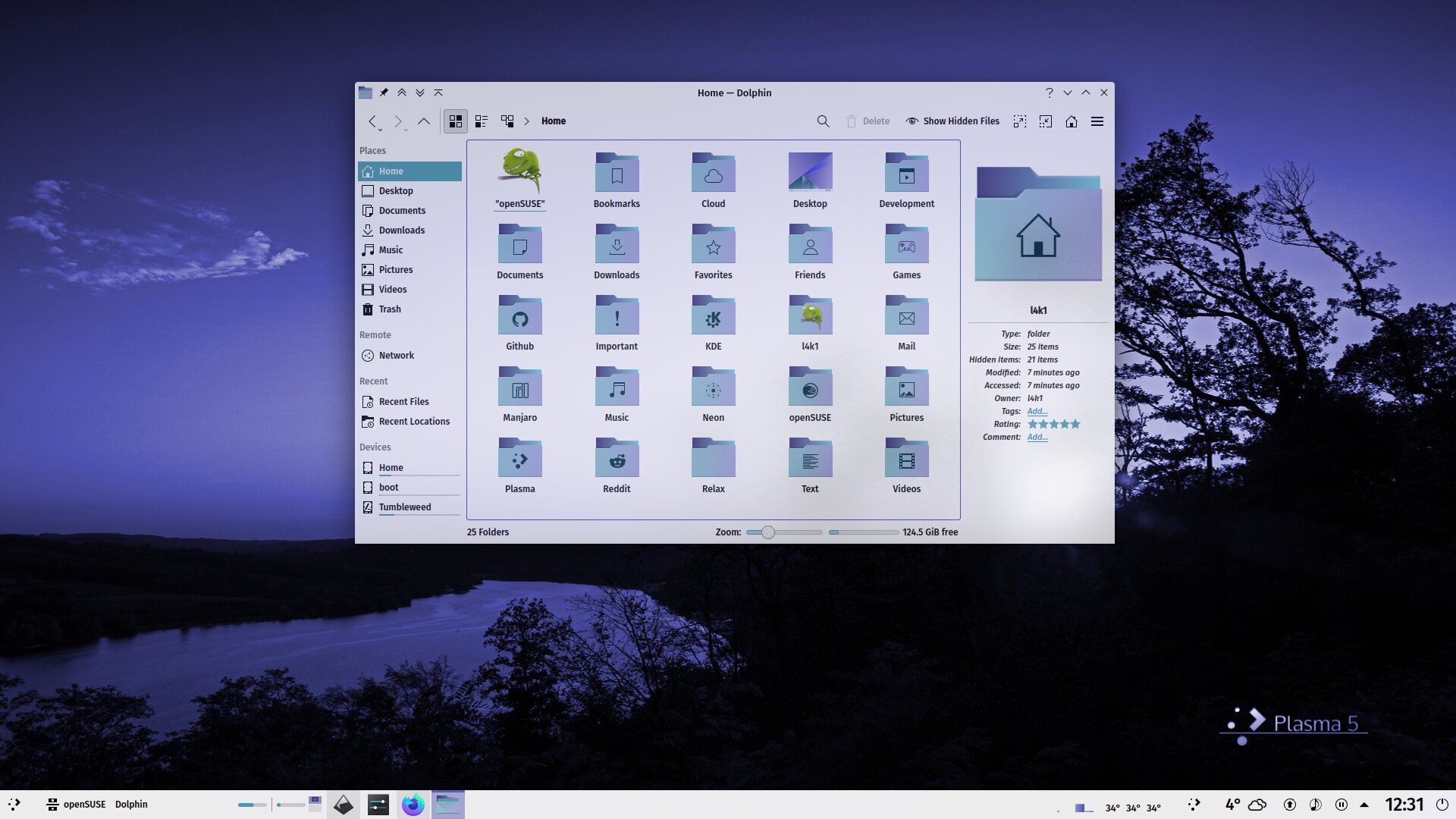Open Network under Remote
This screenshot has width=1456, height=819.
tap(409, 356)
